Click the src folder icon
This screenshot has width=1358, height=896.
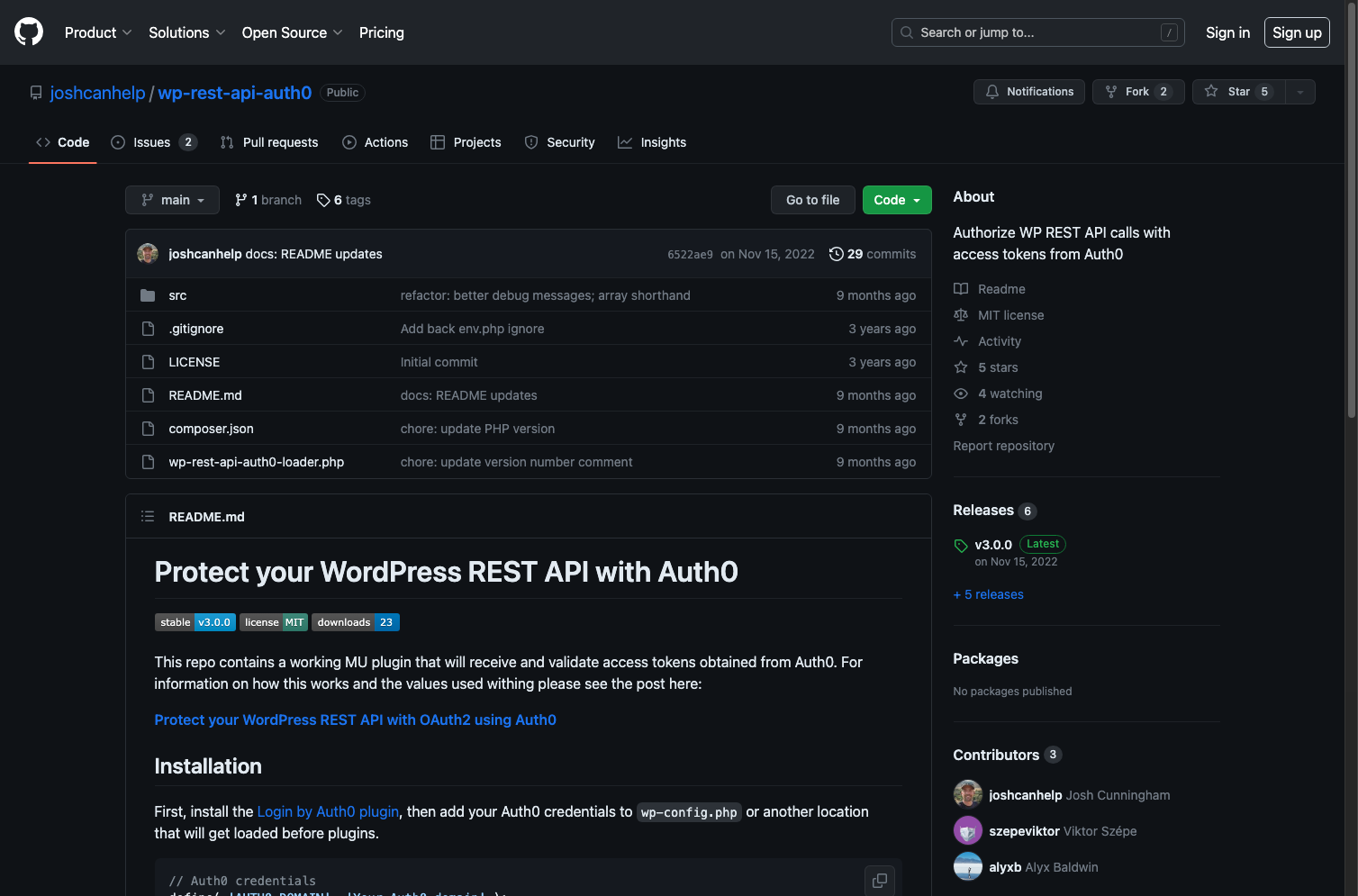click(x=148, y=295)
